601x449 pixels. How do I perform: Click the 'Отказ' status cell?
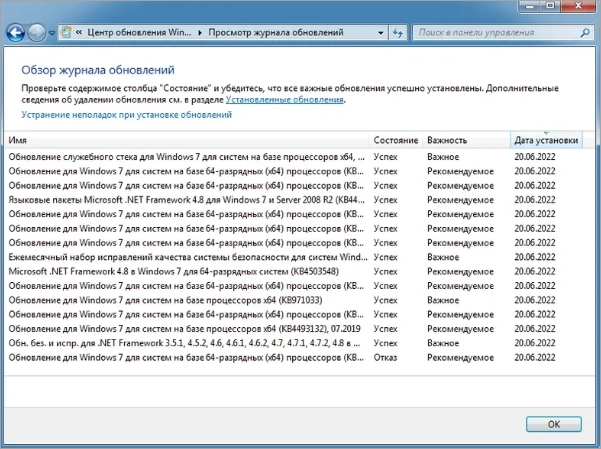(x=385, y=358)
